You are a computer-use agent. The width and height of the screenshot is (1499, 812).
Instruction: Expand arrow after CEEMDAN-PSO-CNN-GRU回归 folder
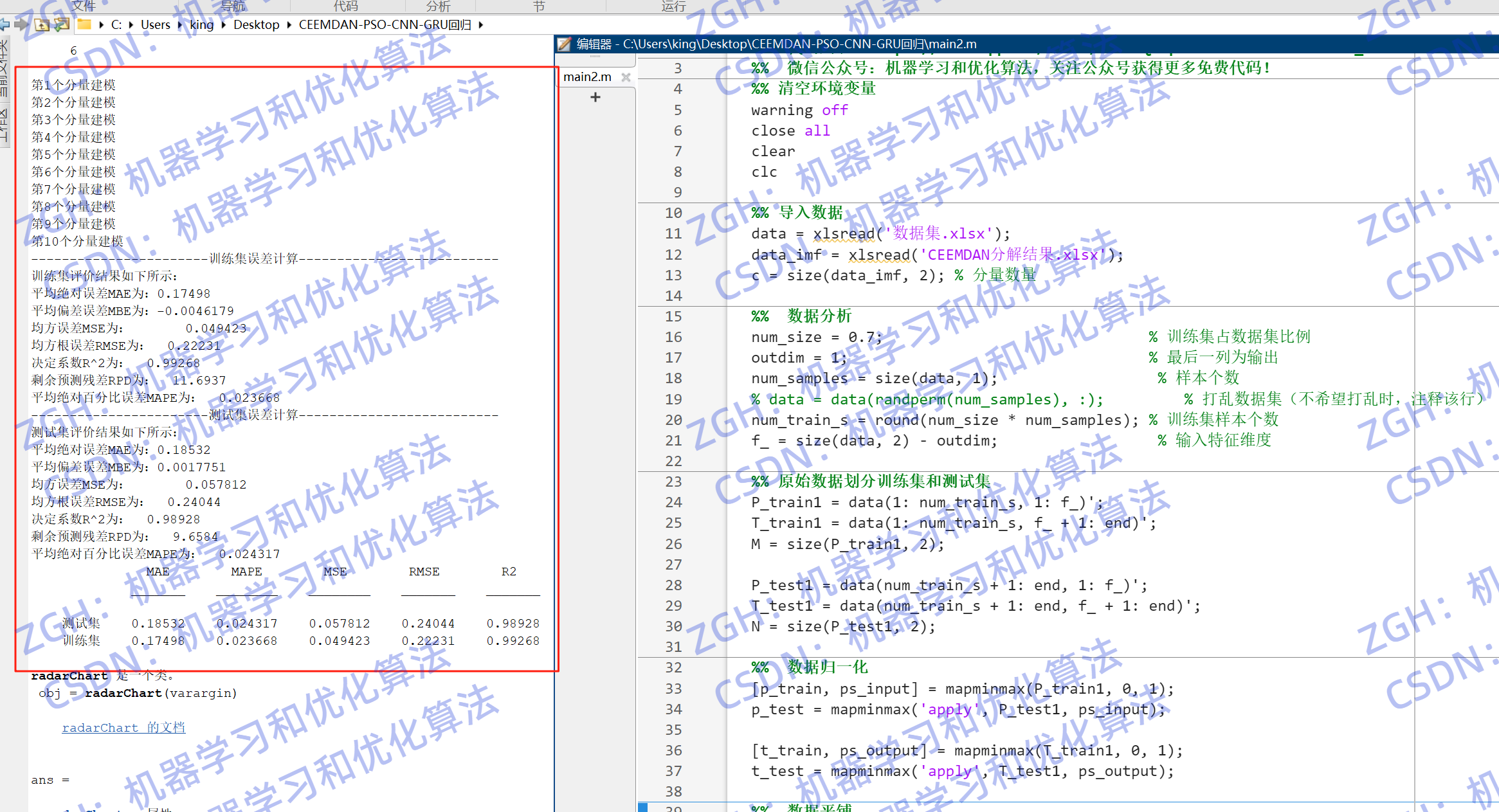pos(480,25)
